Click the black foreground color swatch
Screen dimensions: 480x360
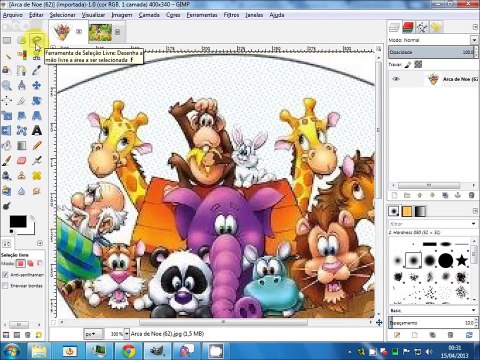pyautogui.click(x=18, y=222)
